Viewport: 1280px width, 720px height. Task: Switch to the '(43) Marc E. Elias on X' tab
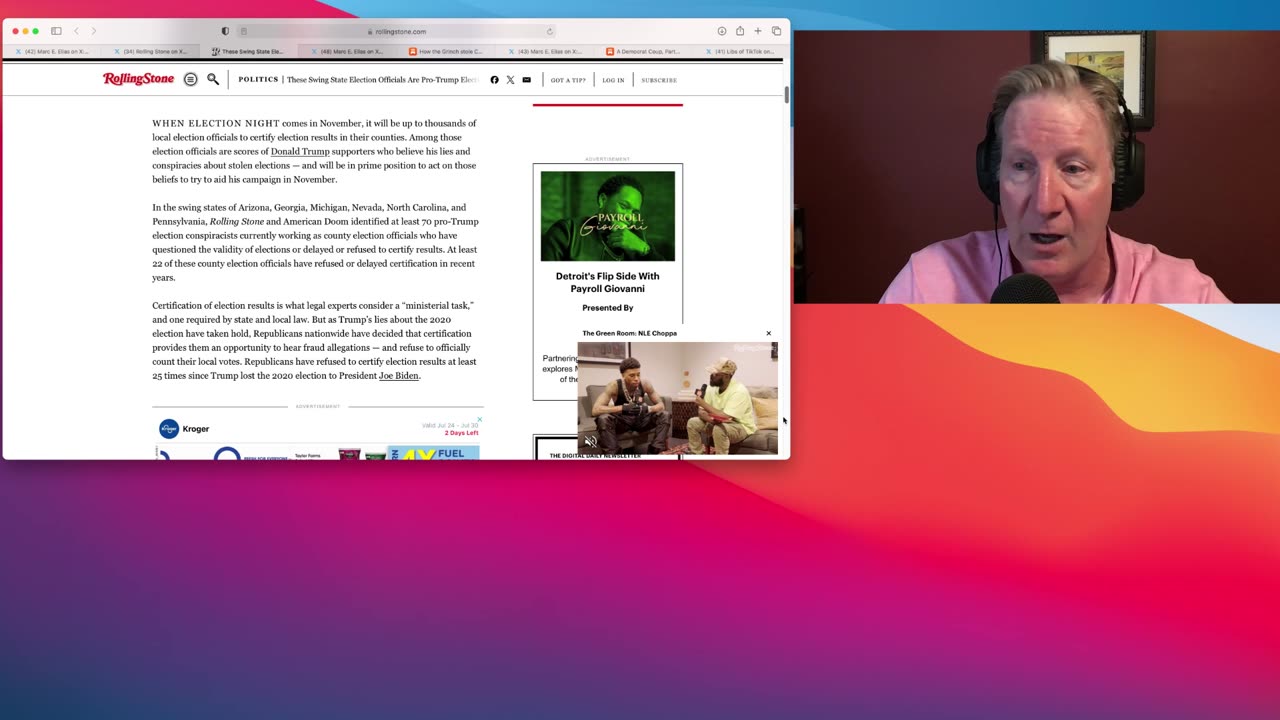click(x=545, y=51)
